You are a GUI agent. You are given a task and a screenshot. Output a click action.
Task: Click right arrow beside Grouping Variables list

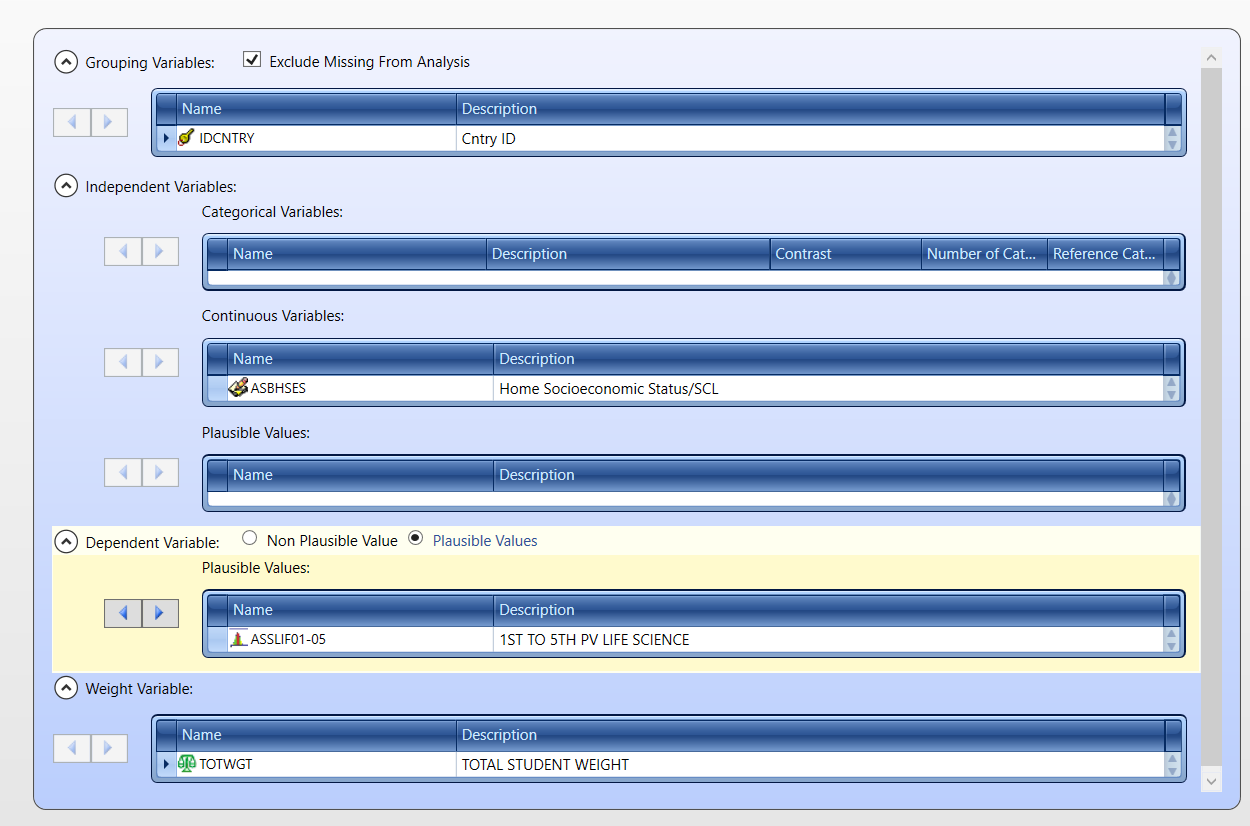[109, 122]
